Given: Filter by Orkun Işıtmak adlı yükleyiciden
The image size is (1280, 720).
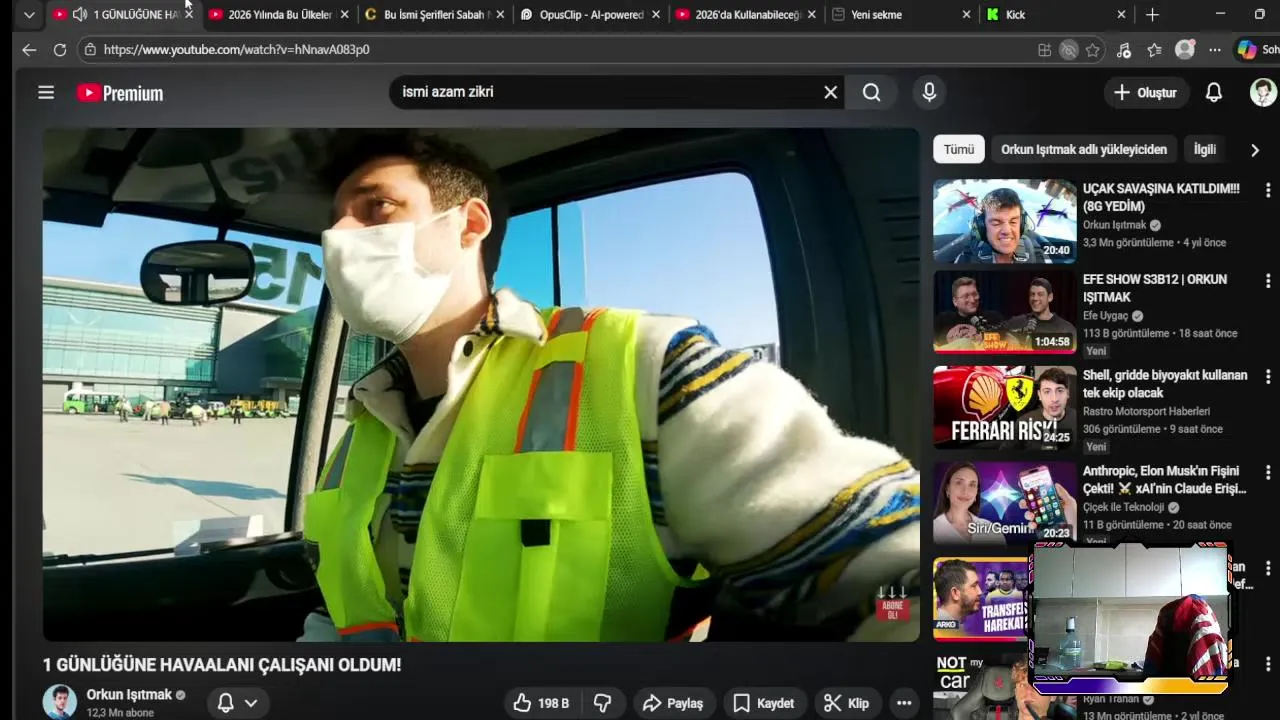Looking at the screenshot, I should click(x=1084, y=149).
